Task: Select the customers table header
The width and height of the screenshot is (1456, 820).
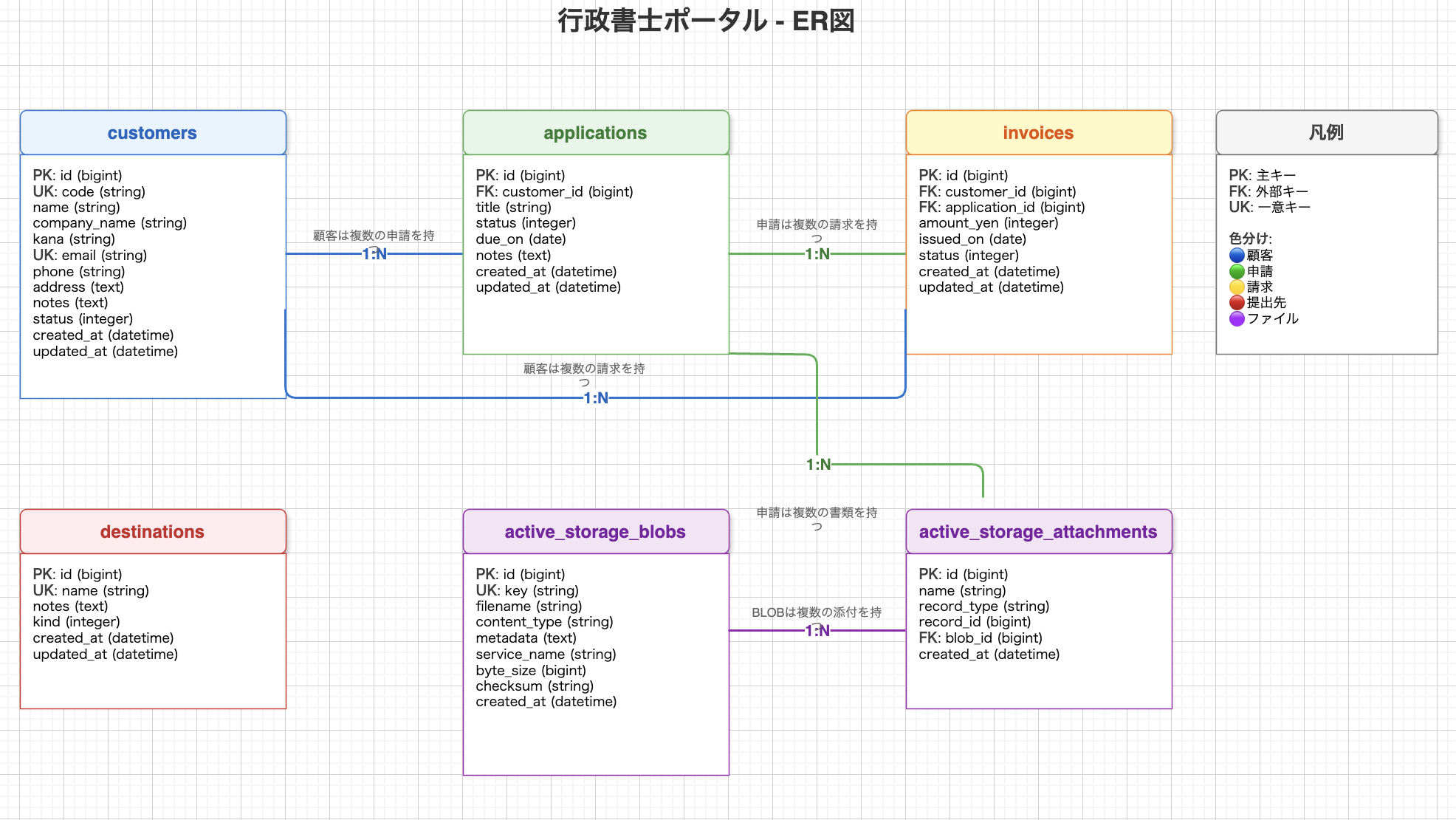Action: [153, 133]
